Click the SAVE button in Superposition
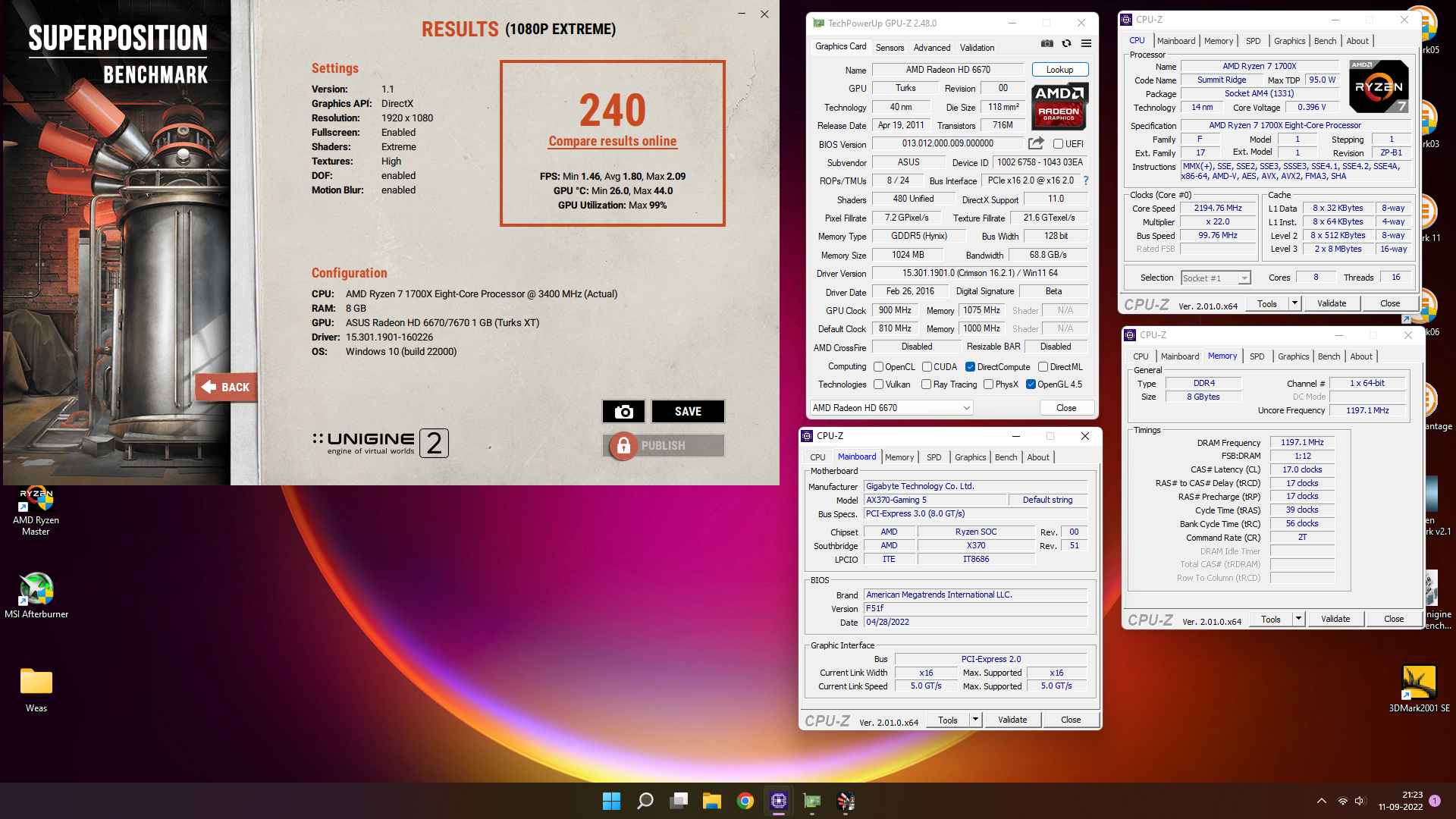Screen dimensions: 1456x819 click(x=688, y=411)
